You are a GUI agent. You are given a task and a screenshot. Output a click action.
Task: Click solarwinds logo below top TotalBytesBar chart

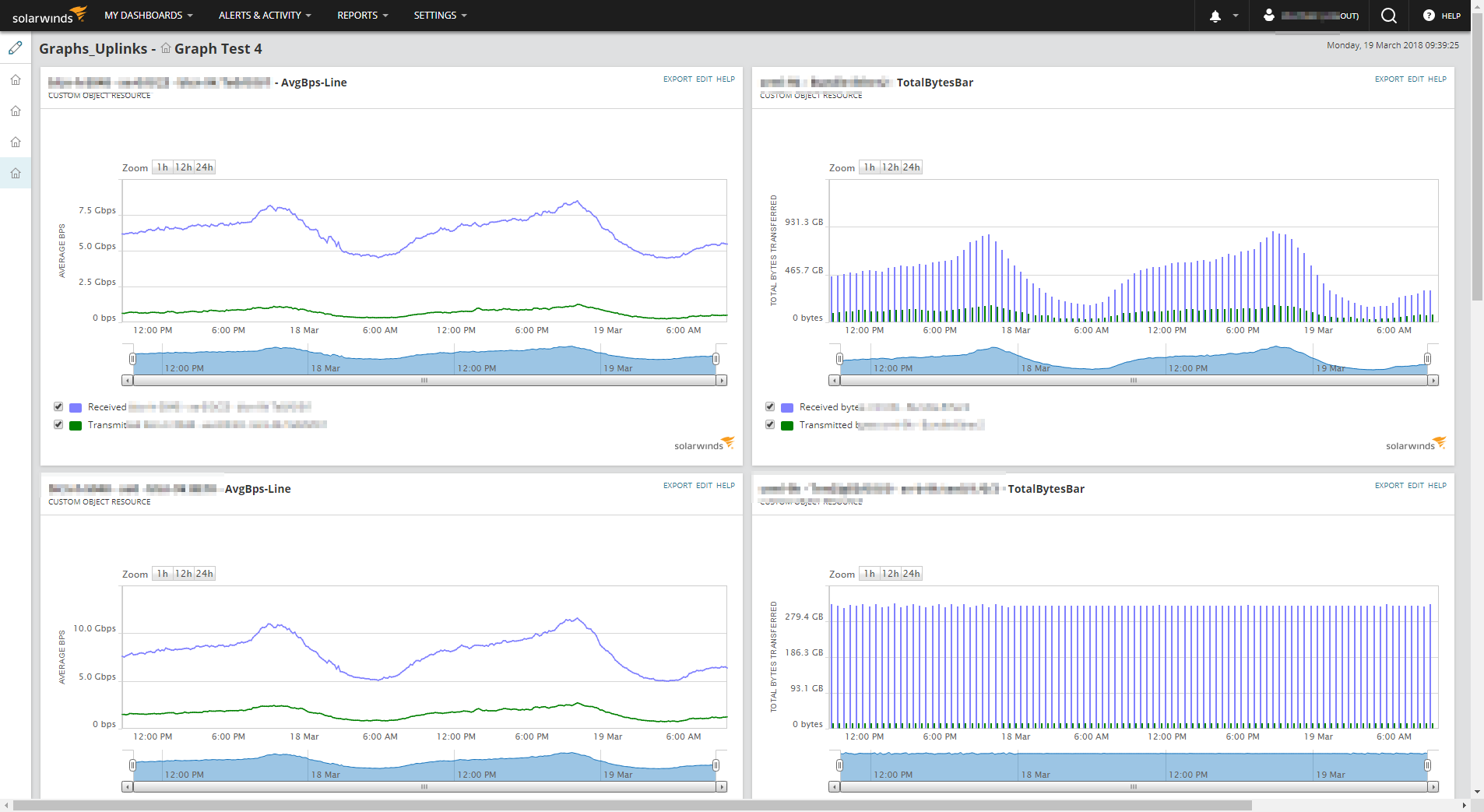tap(1415, 444)
